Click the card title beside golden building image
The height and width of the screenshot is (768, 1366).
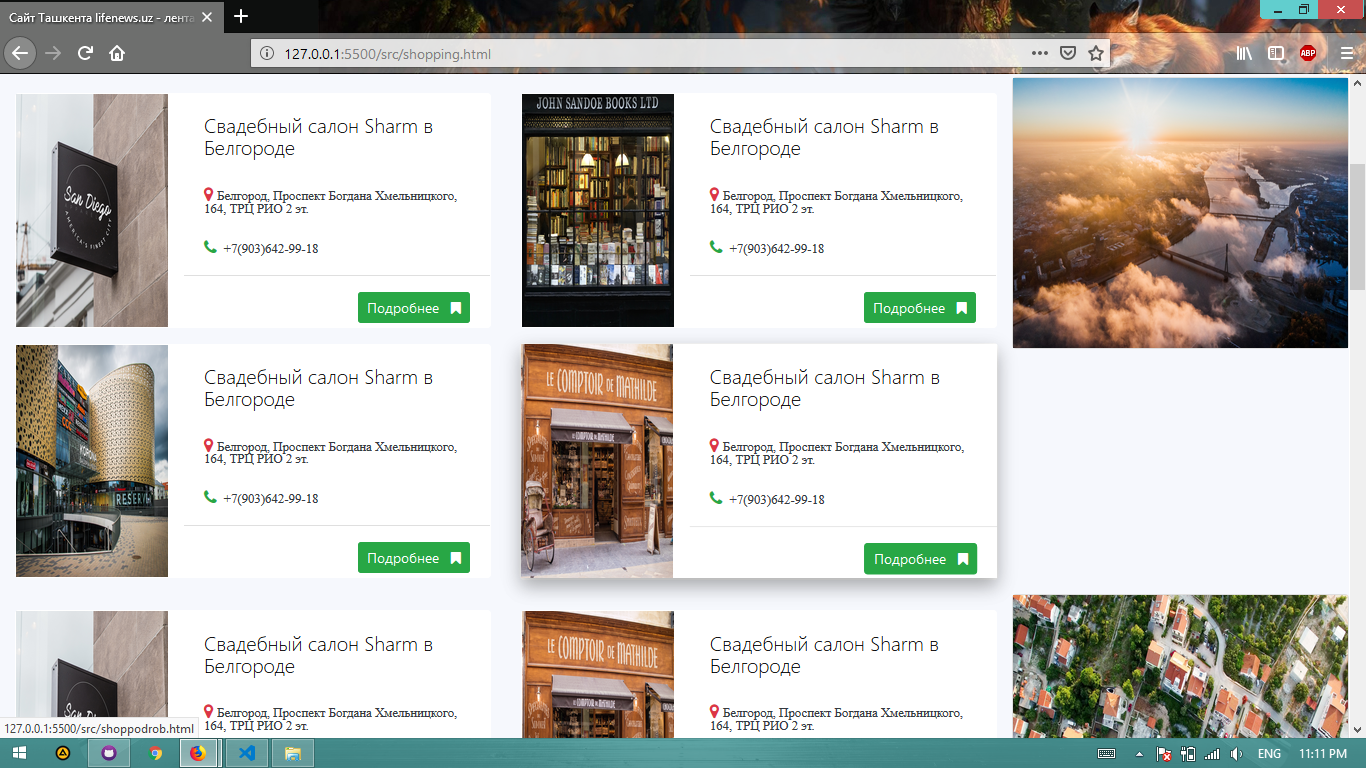[318, 389]
